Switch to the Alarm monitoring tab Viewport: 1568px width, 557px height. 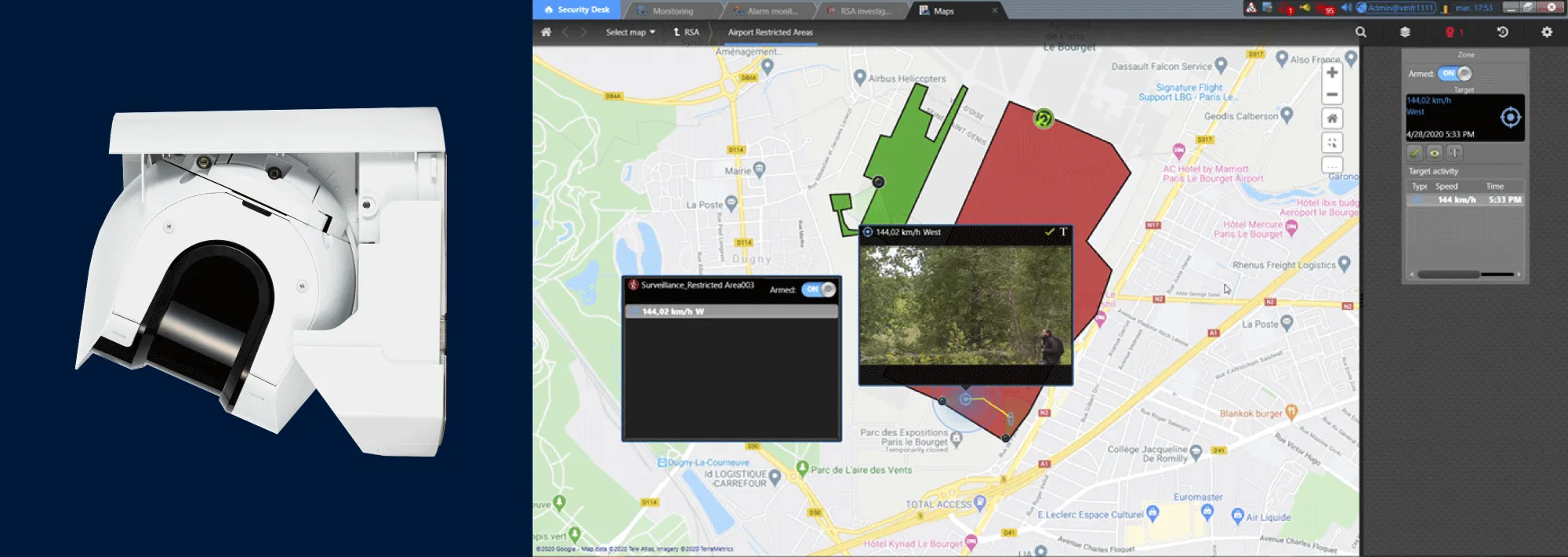tap(767, 10)
